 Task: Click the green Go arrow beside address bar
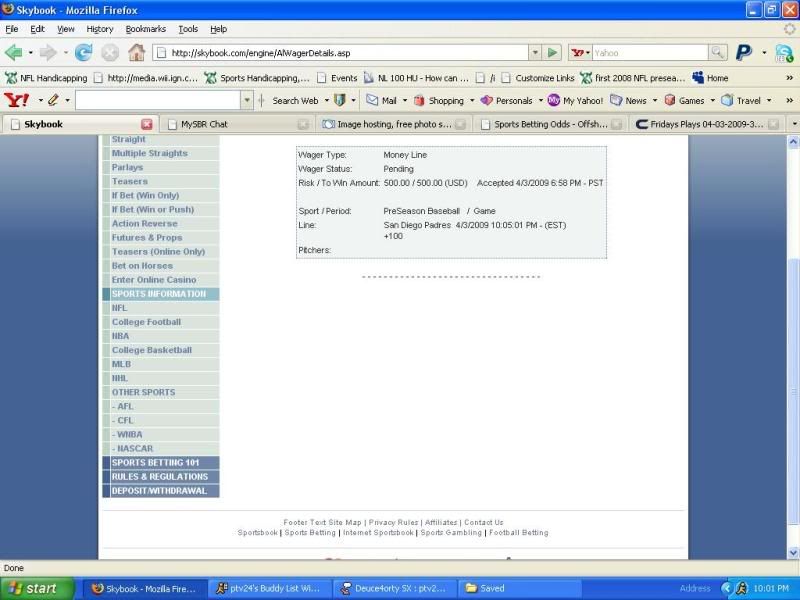(552, 53)
